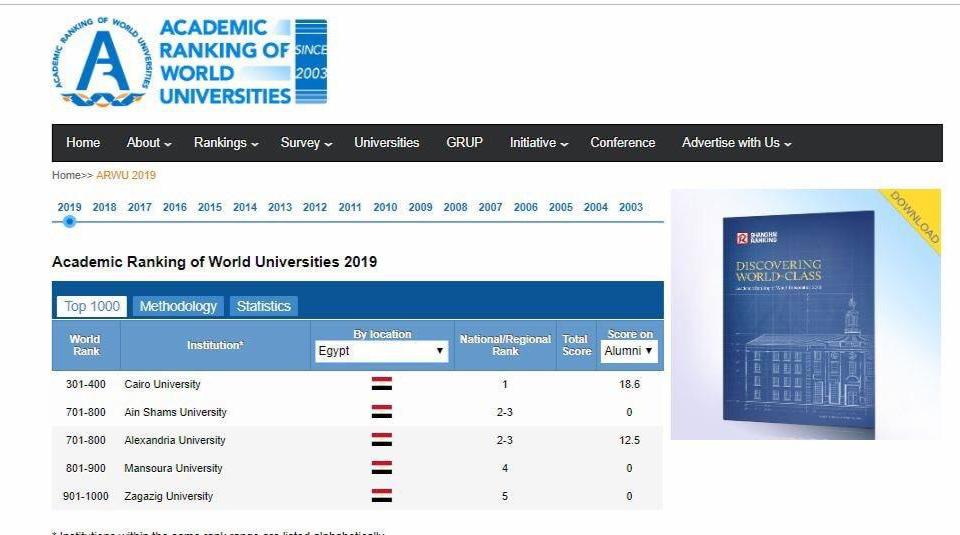Click the 18.6 alumni score cell
This screenshot has height=535, width=960.
click(629, 384)
